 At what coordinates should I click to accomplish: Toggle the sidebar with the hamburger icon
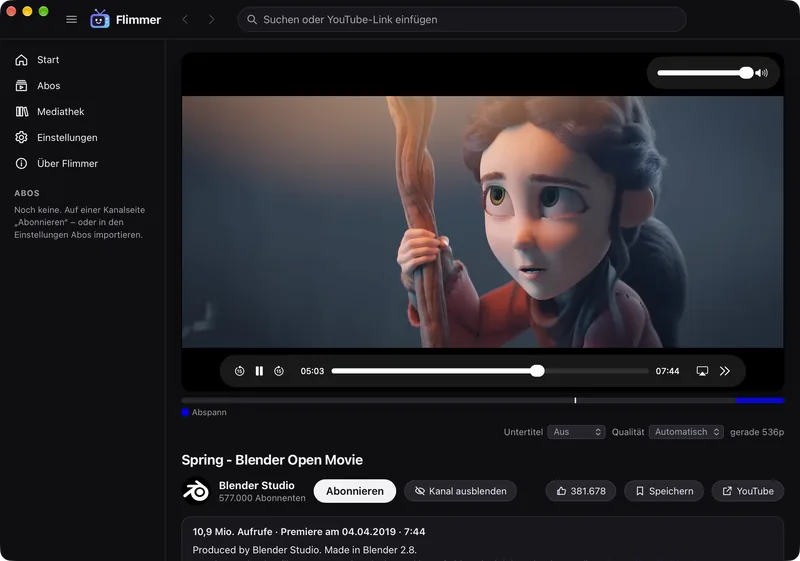tap(71, 19)
